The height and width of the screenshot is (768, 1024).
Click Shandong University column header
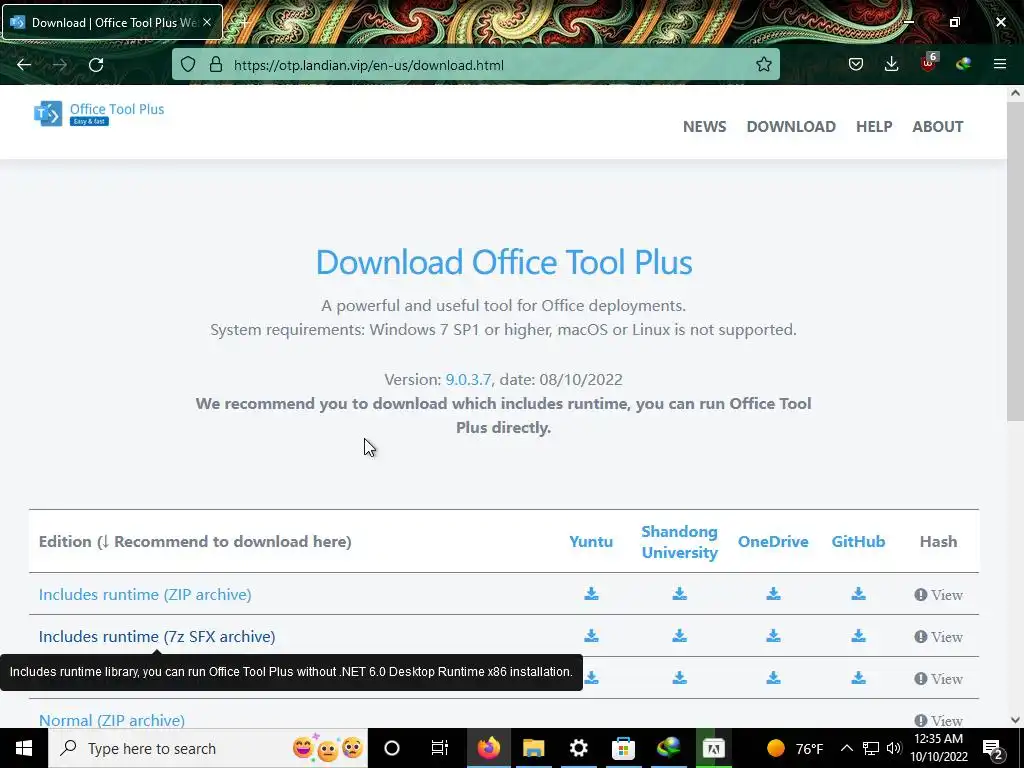(679, 541)
